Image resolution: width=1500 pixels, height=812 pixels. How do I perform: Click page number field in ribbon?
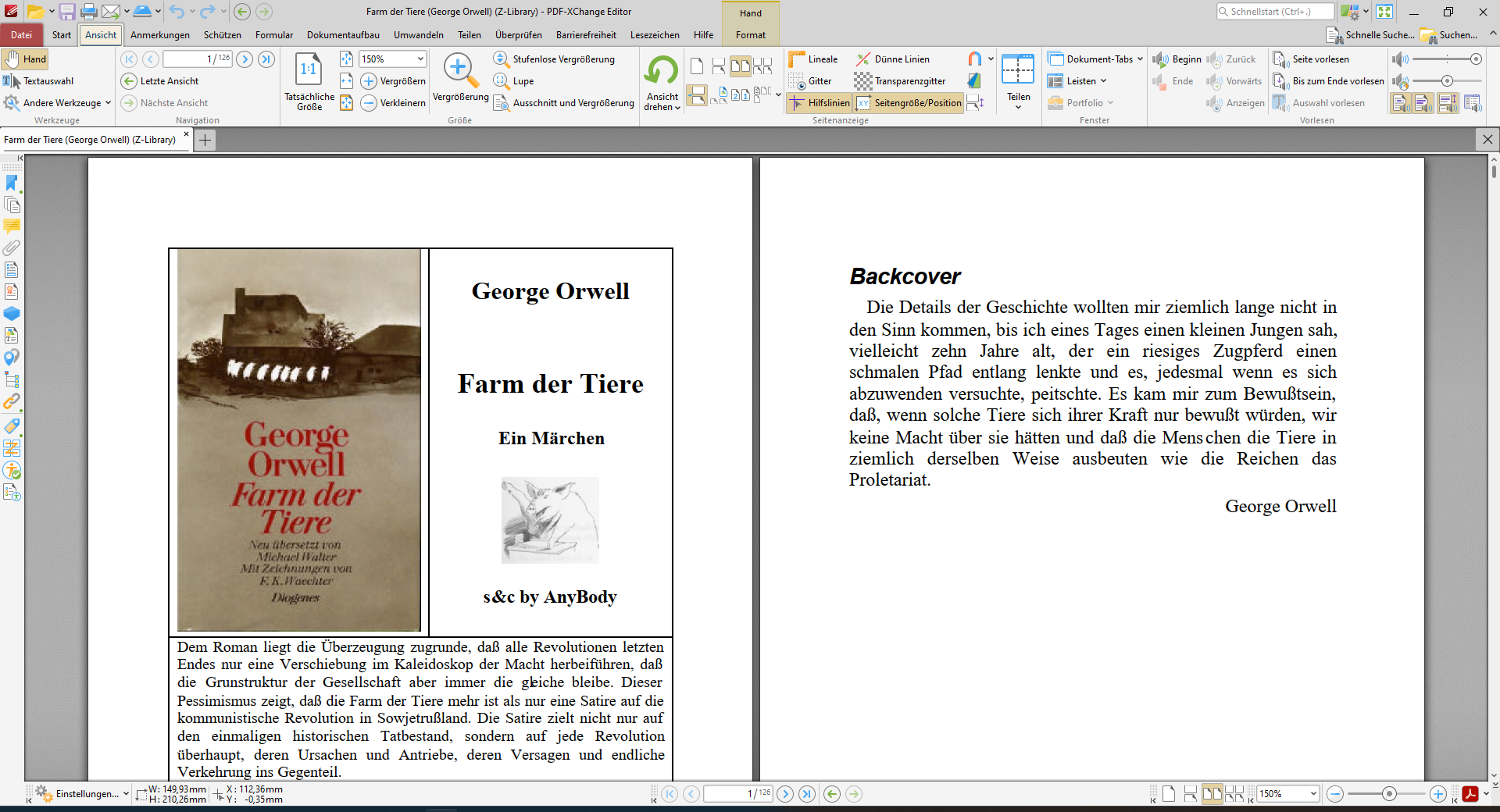(198, 59)
